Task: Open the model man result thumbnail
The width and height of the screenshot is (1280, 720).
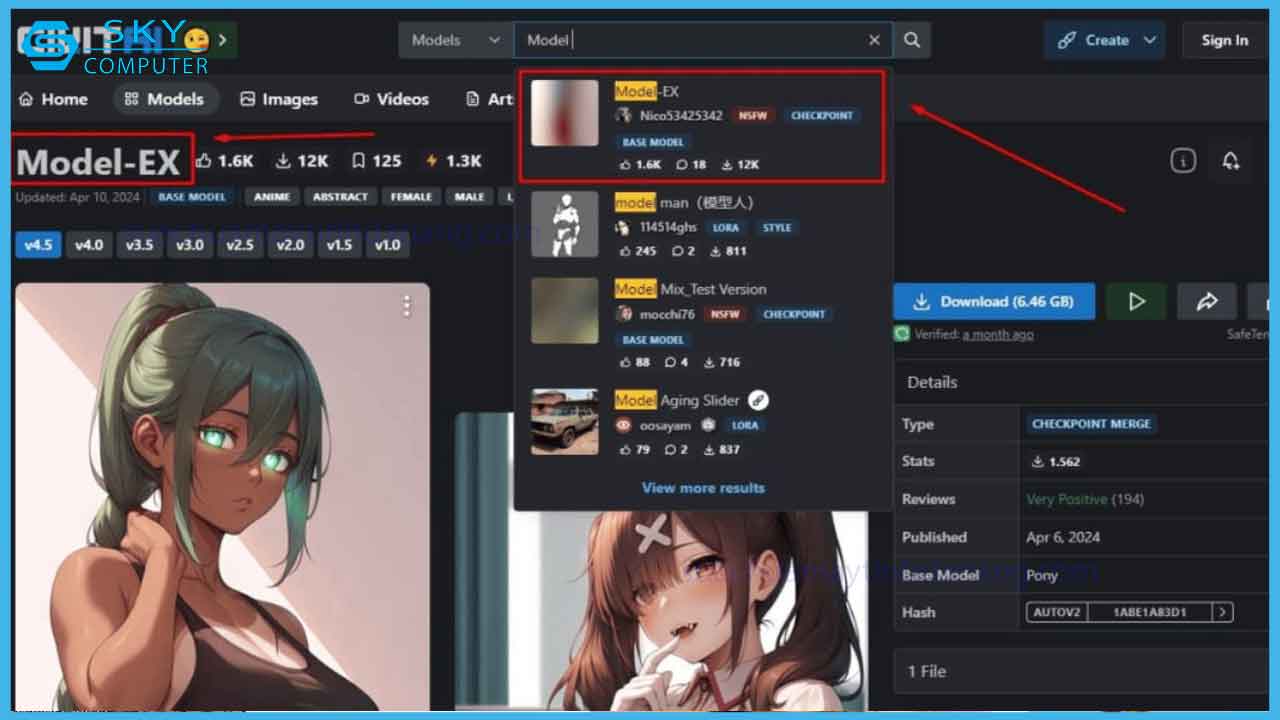Action: click(x=564, y=224)
